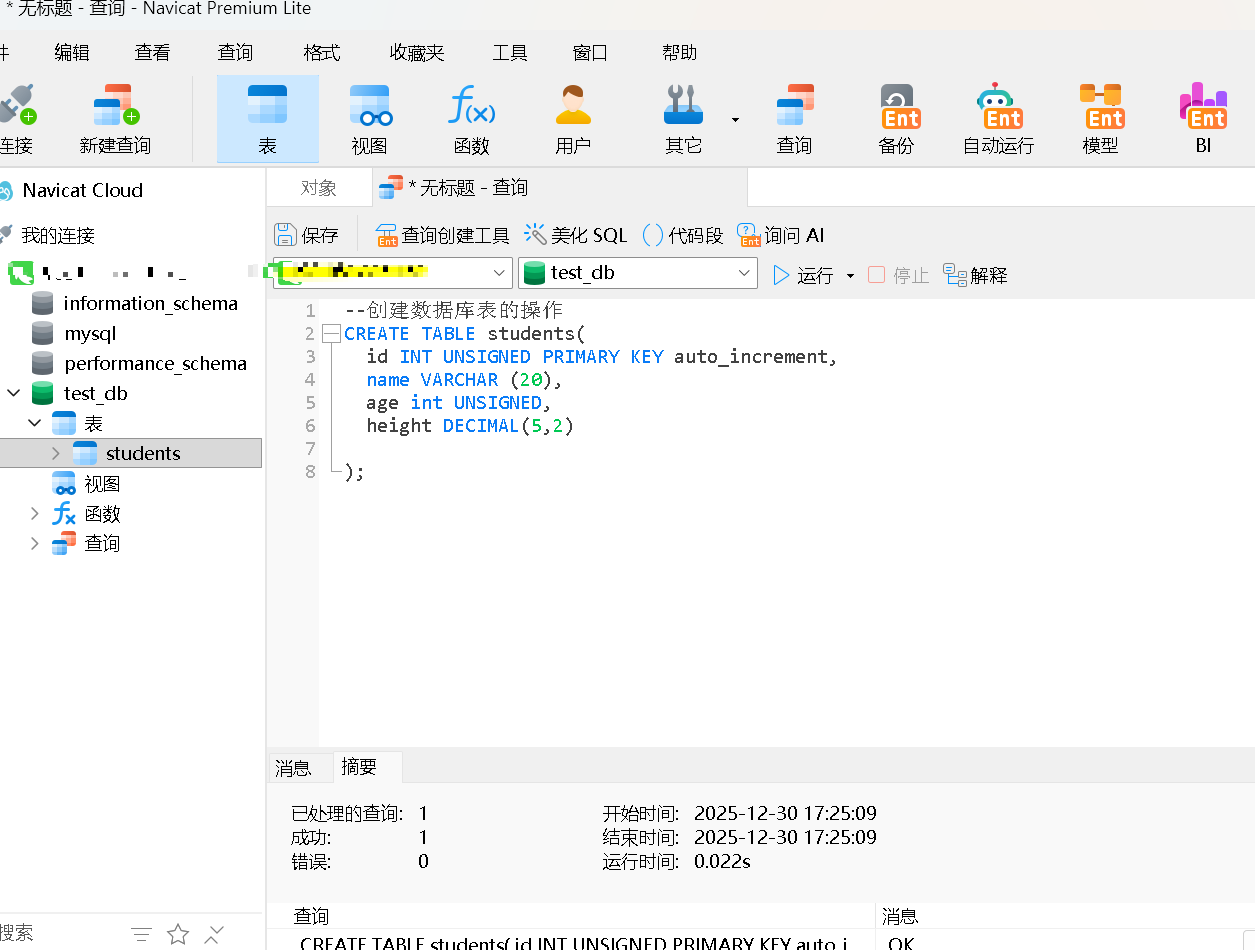The height and width of the screenshot is (950, 1255).
Task: Open the 格式 (Format) menu
Action: (322, 53)
